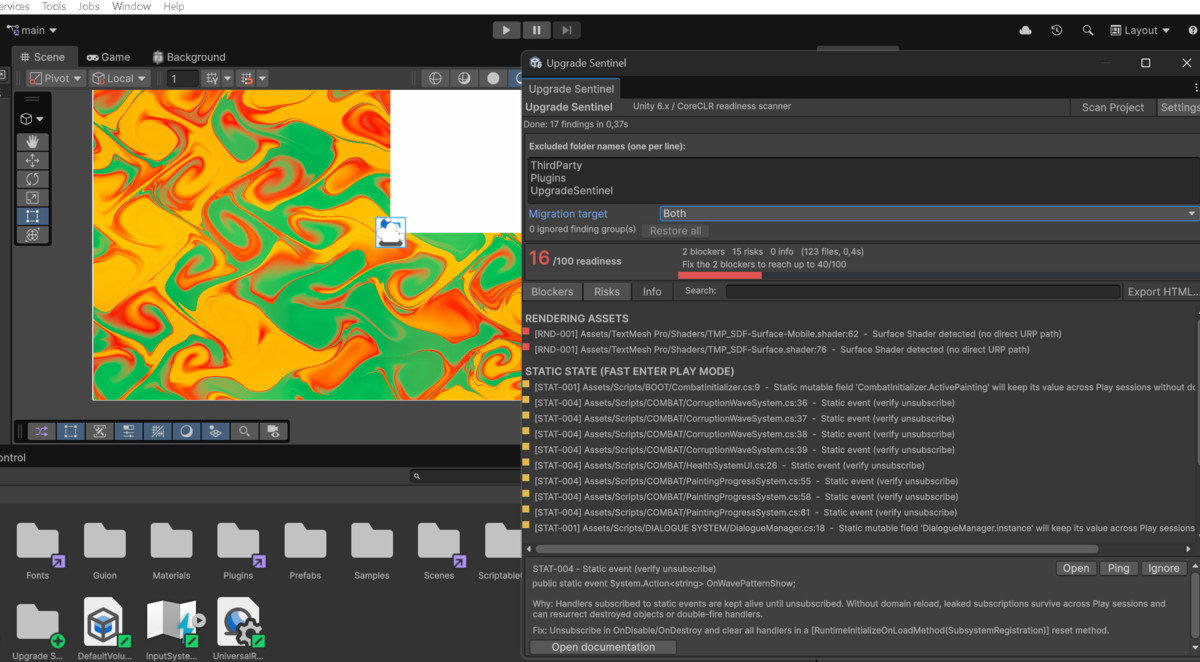Select the Transform tool
This screenshot has width=1200, height=662.
pos(32,235)
